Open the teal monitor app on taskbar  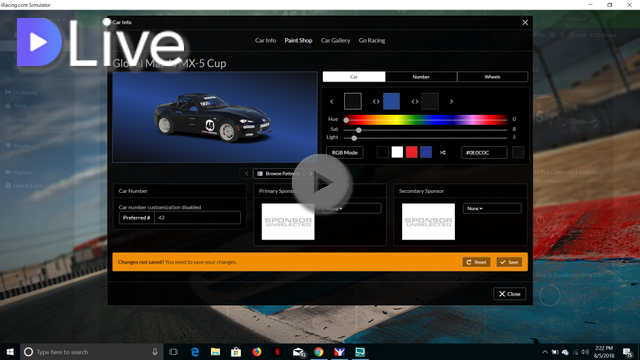[360, 352]
